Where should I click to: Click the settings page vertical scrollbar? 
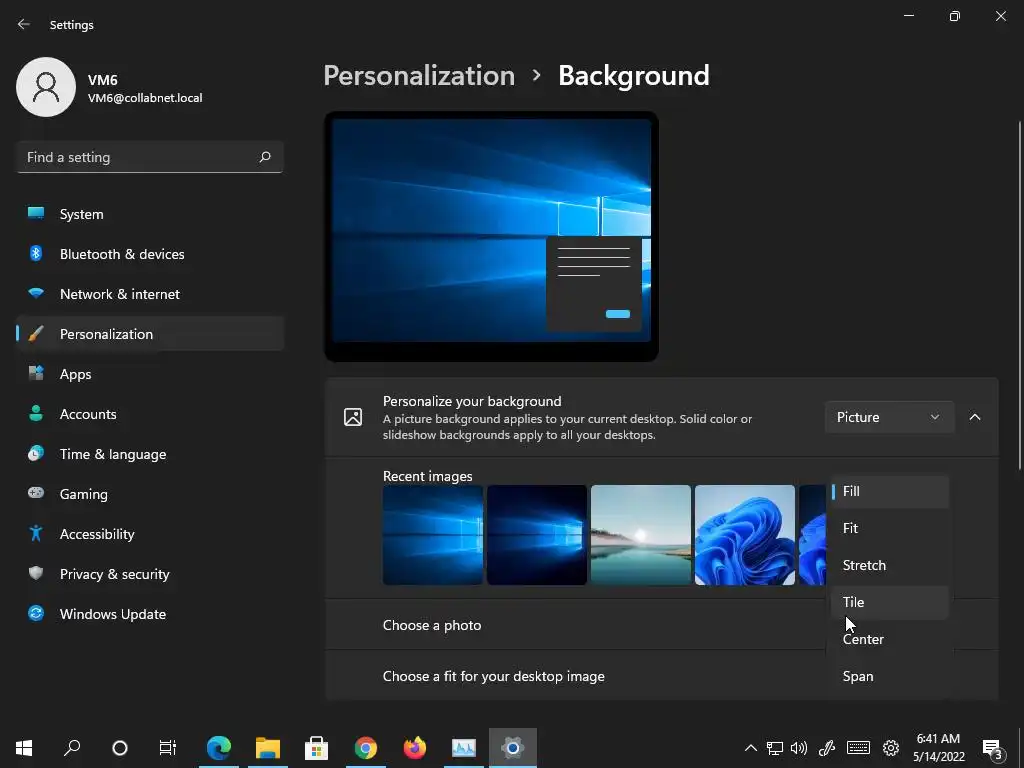coord(1019,294)
